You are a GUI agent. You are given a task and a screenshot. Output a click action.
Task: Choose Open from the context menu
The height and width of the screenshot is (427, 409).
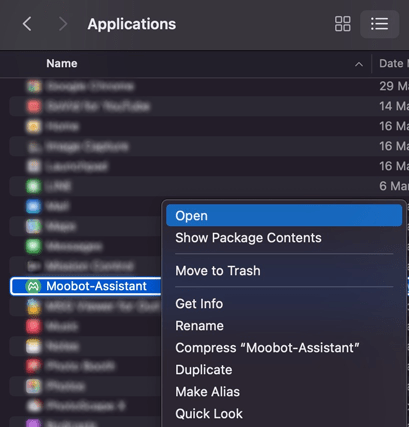pos(284,216)
